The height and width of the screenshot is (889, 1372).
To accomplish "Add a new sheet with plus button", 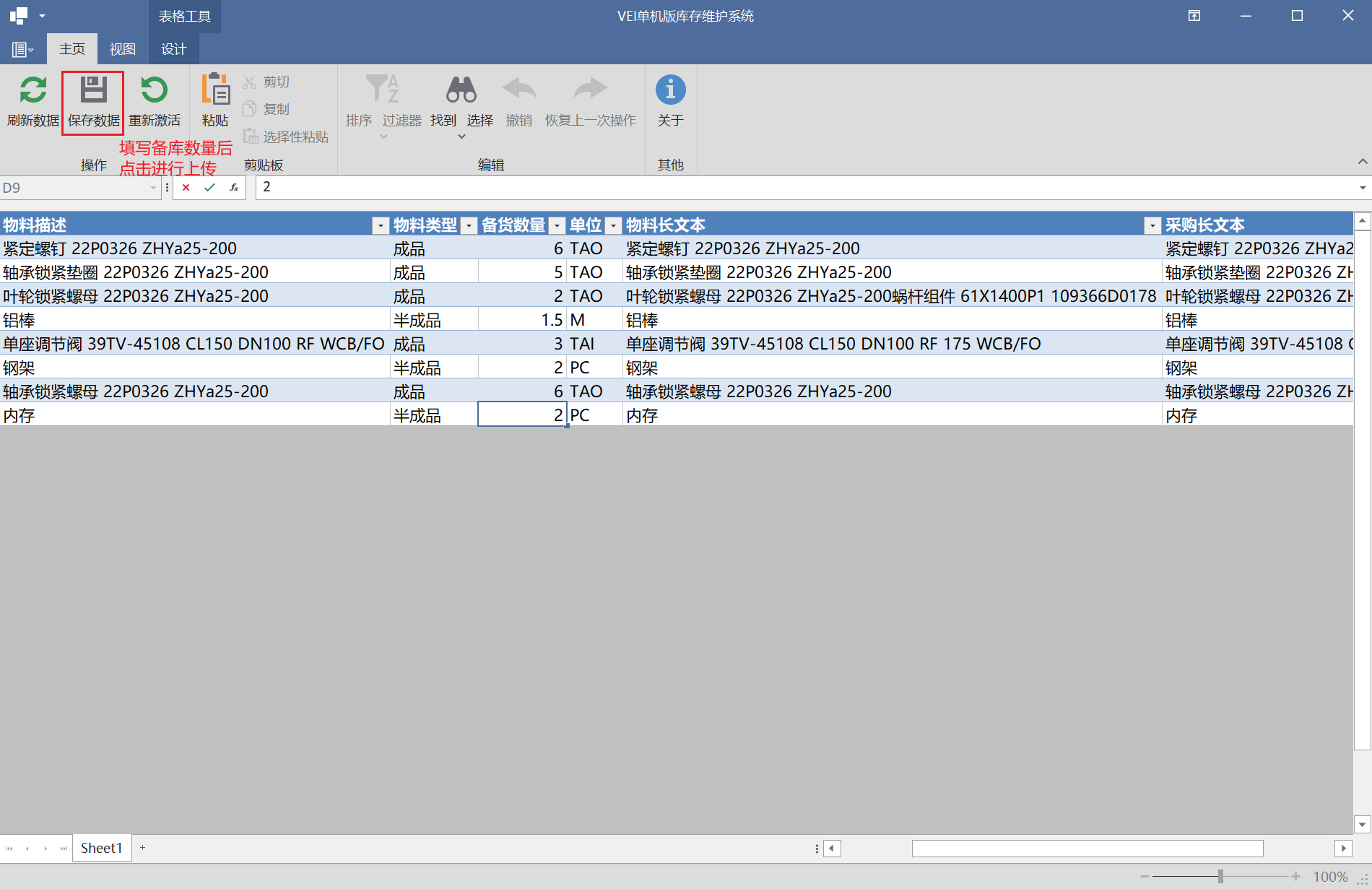I will click(x=143, y=848).
